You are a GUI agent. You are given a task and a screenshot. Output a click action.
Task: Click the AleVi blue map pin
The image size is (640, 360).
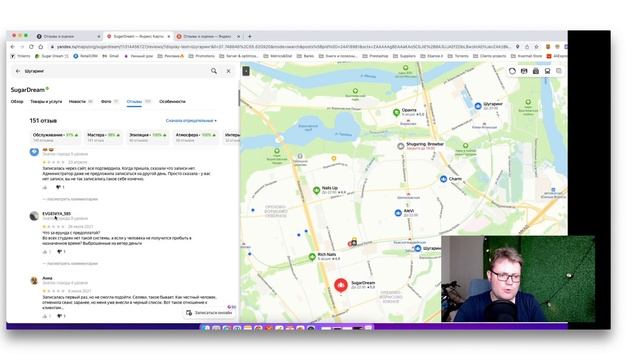point(398,213)
